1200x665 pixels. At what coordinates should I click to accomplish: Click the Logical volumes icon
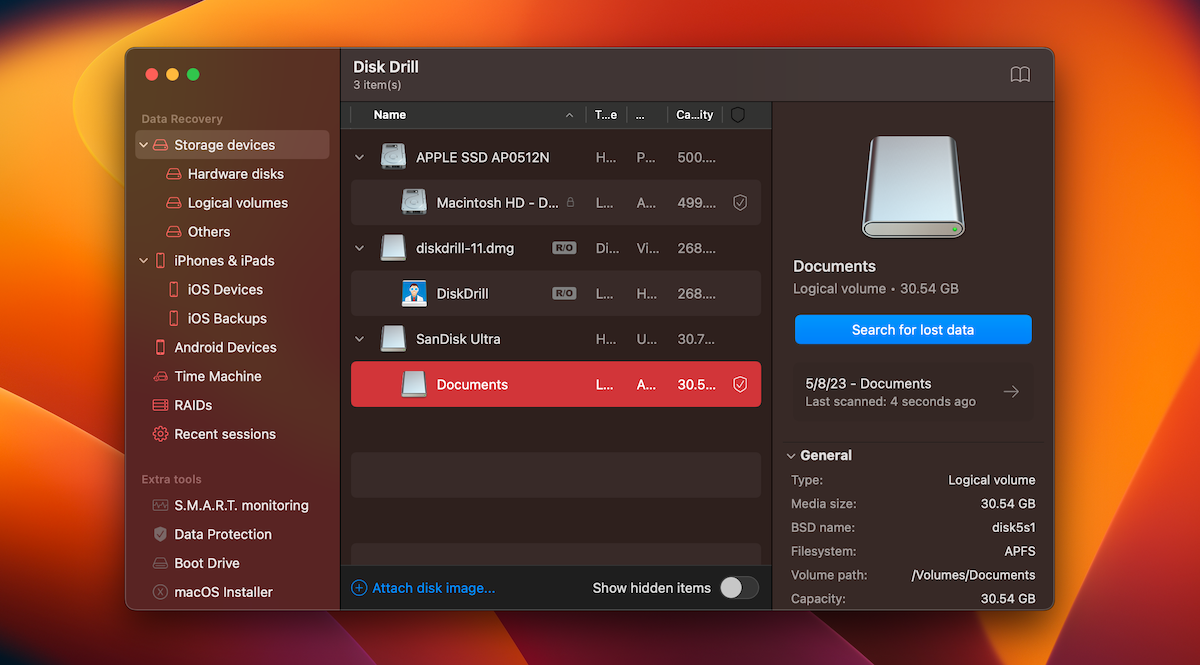coord(174,203)
